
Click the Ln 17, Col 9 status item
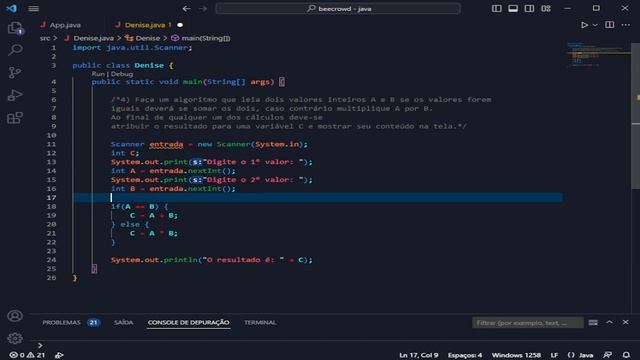pos(418,355)
